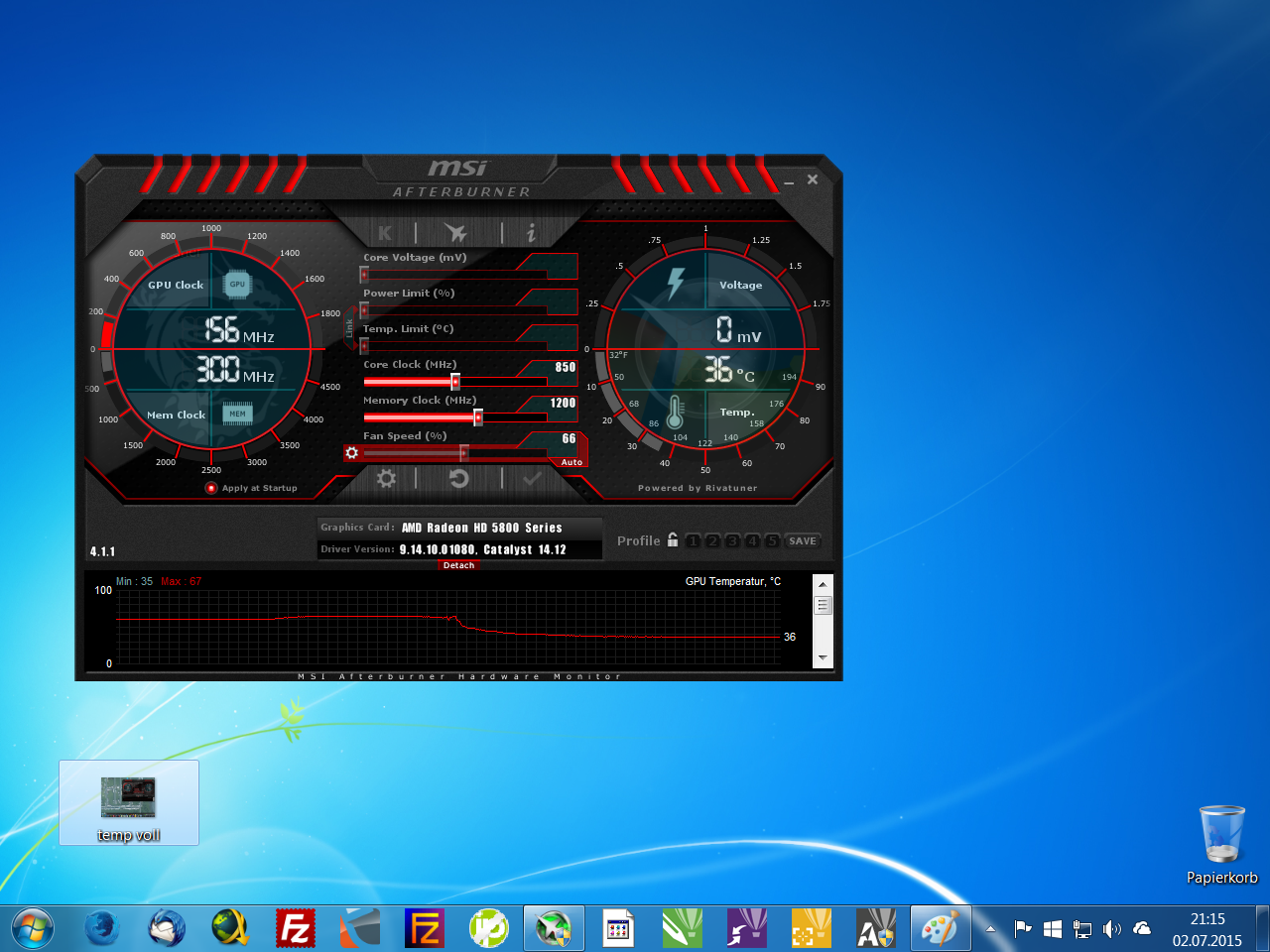Viewport: 1270px width, 952px height.
Task: Click hardware monitor scrollbar down arrow
Action: click(x=823, y=658)
